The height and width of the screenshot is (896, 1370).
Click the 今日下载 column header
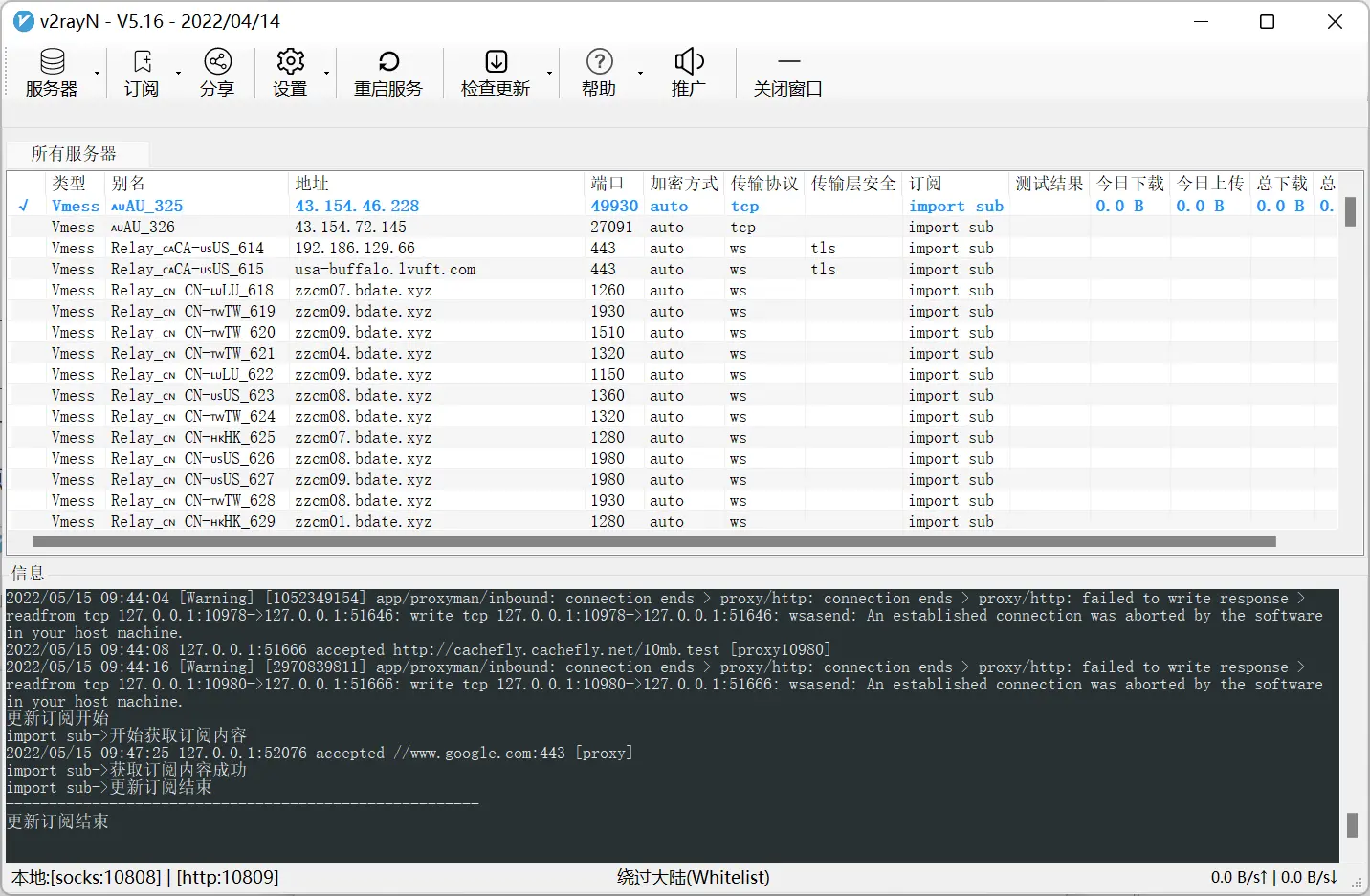pyautogui.click(x=1130, y=184)
